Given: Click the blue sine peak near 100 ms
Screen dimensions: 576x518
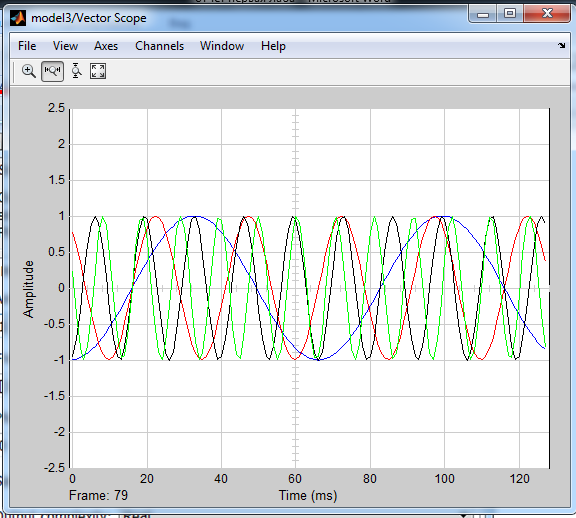Looking at the screenshot, I should point(444,217).
